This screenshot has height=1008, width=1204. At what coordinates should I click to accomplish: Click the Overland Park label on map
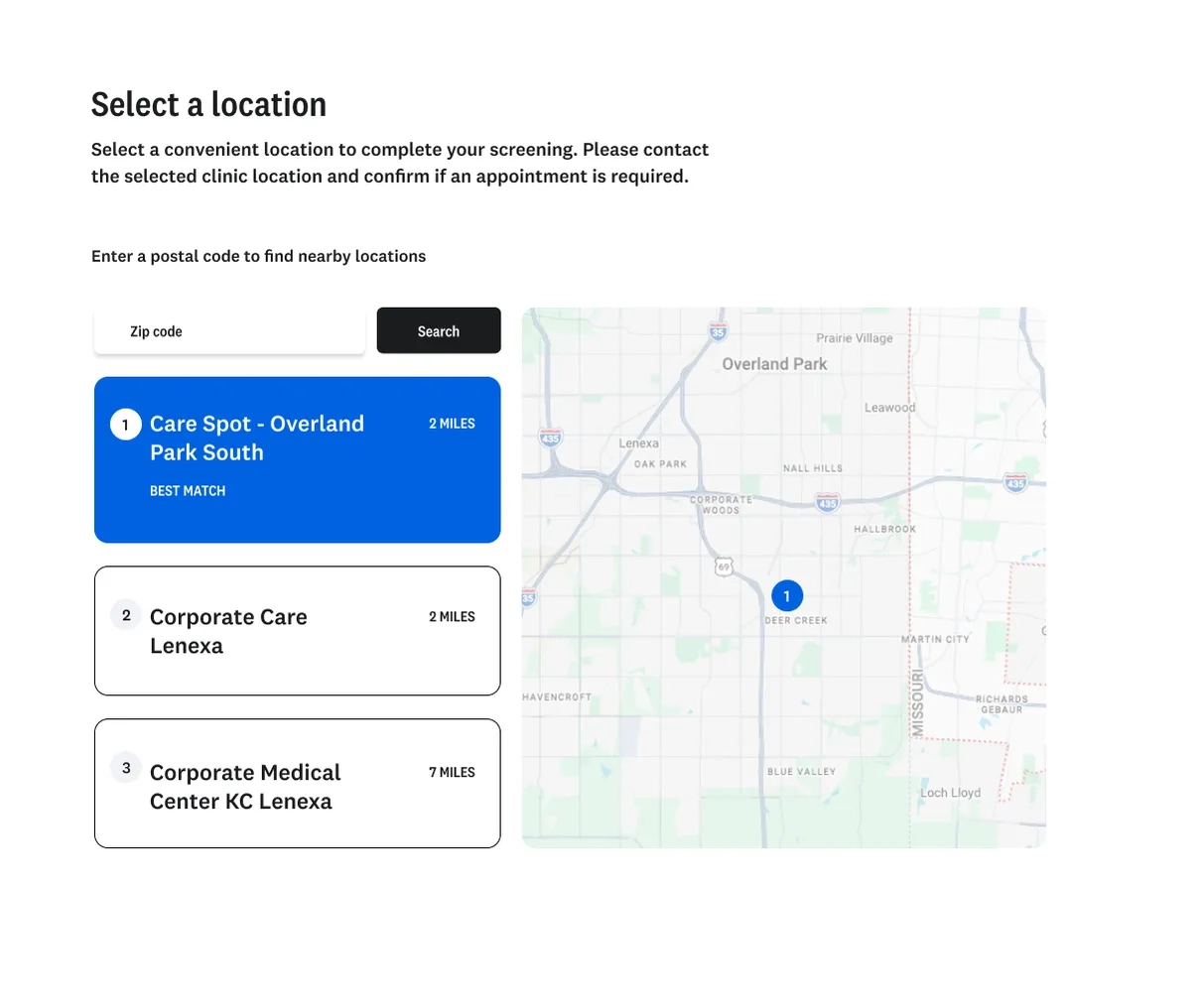774,364
